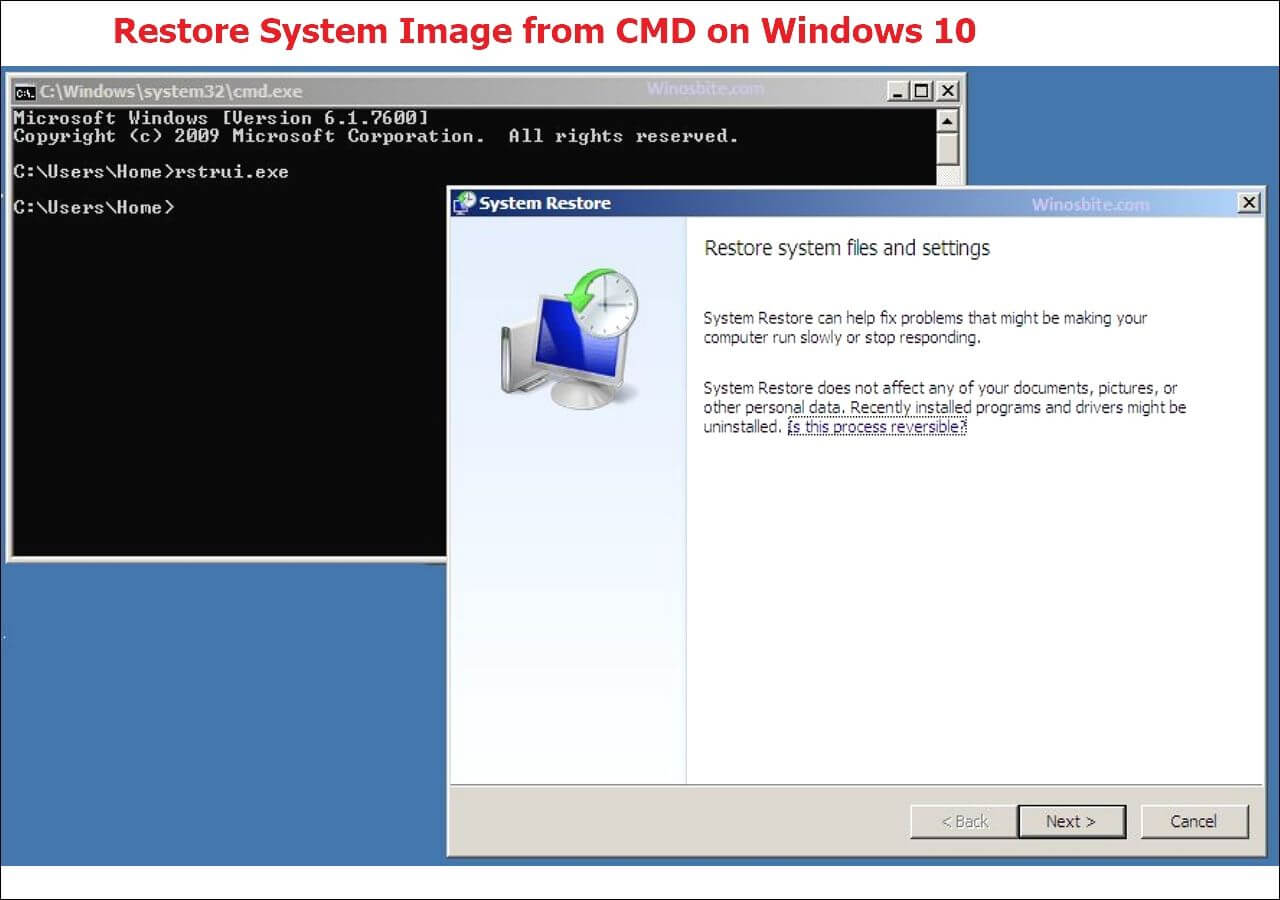Click the up arrow of the cmd scrollbar
The width and height of the screenshot is (1280, 900).
(948, 120)
